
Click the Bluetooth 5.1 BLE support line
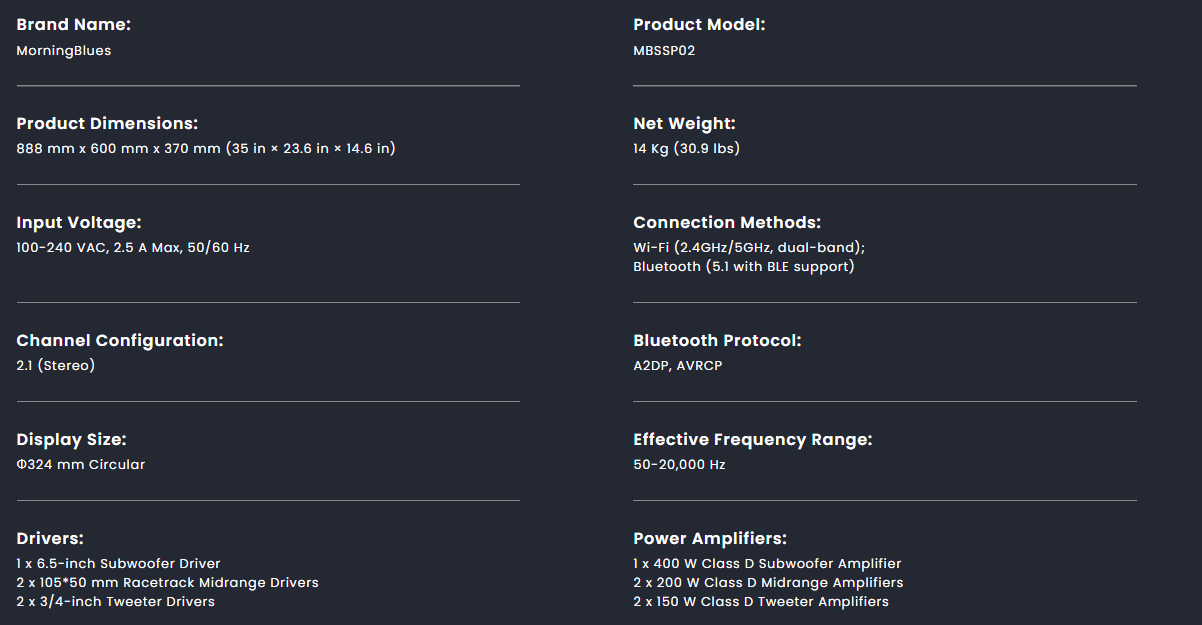pos(744,267)
